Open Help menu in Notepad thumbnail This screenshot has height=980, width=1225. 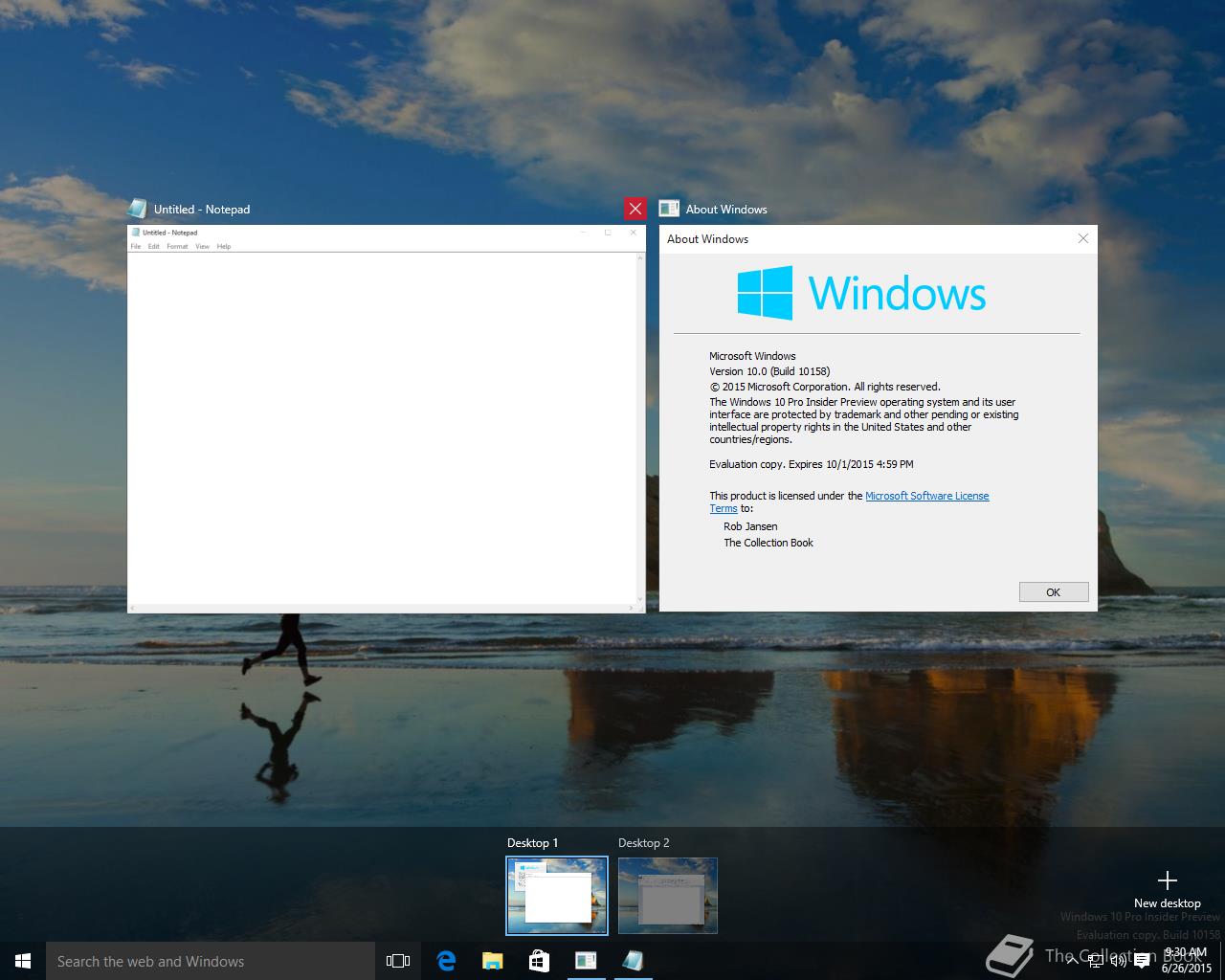224,246
